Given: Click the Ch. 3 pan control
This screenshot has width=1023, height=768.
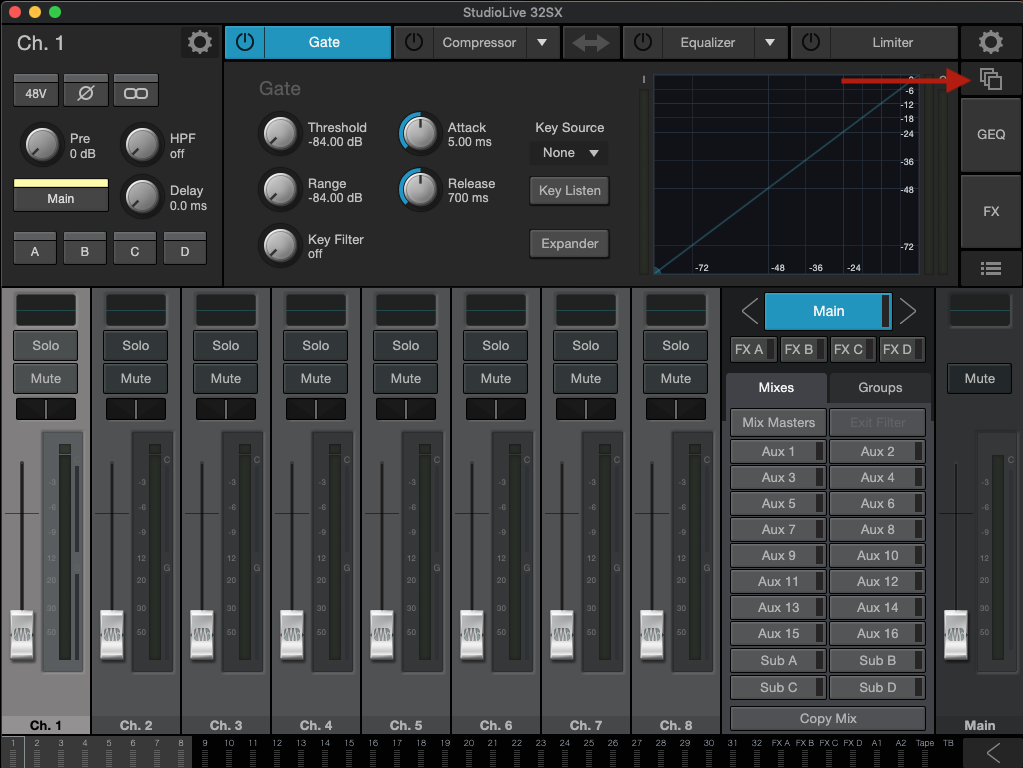Looking at the screenshot, I should (x=226, y=409).
